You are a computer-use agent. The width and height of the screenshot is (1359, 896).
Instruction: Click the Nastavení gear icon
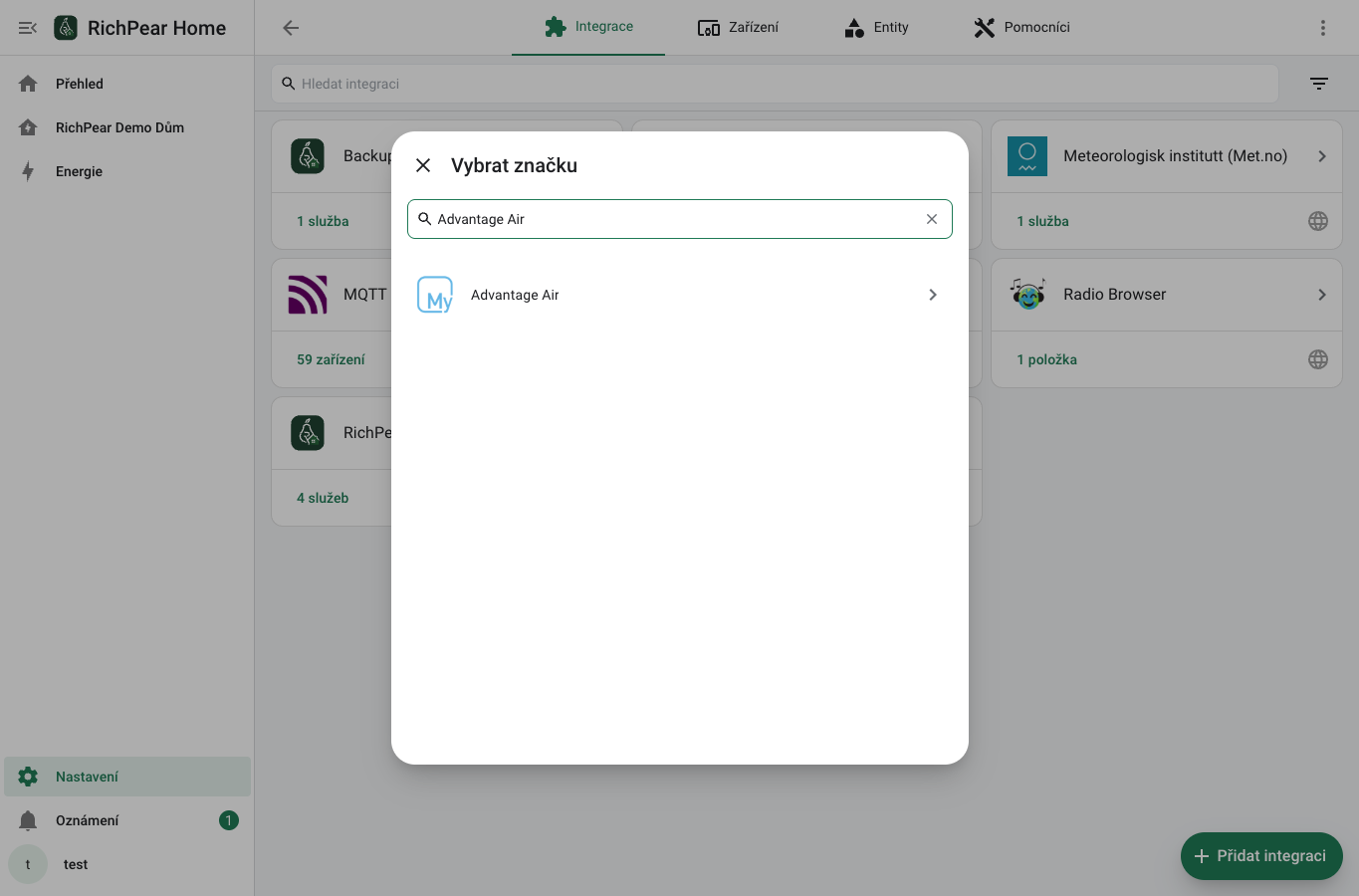click(28, 777)
